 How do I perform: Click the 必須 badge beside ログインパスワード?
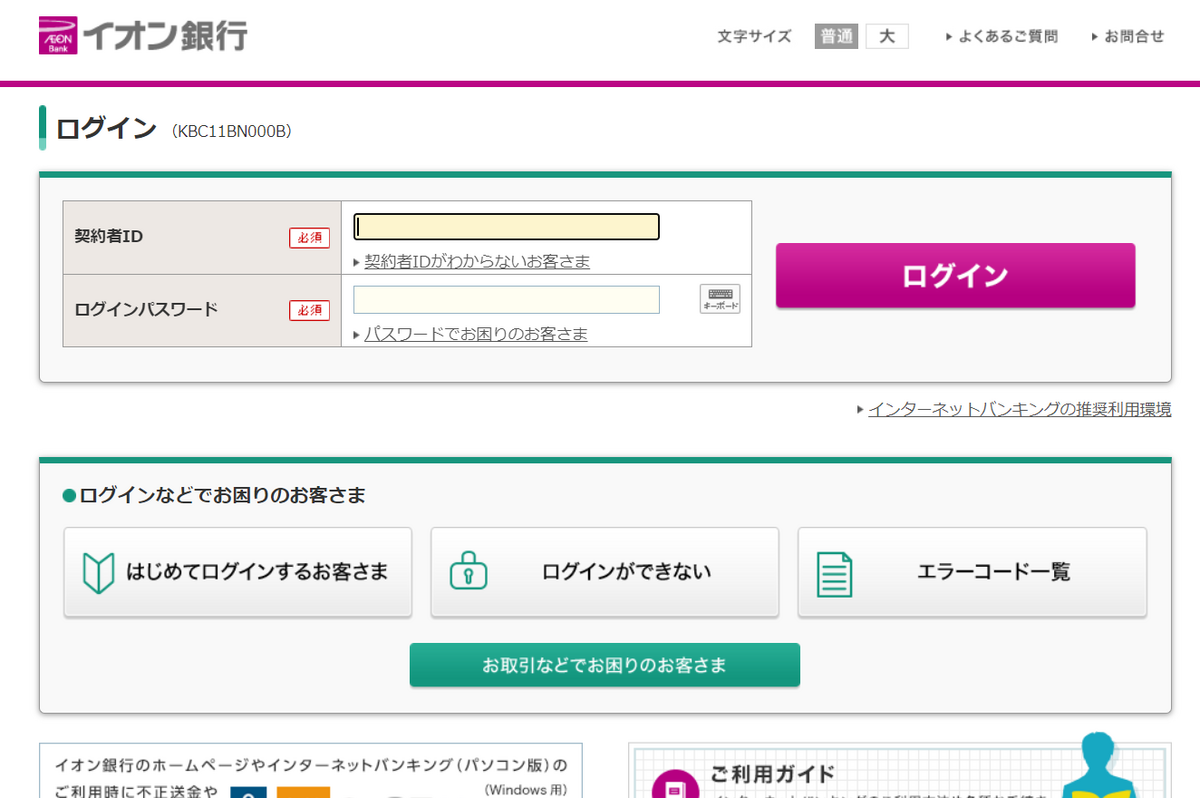pos(309,311)
